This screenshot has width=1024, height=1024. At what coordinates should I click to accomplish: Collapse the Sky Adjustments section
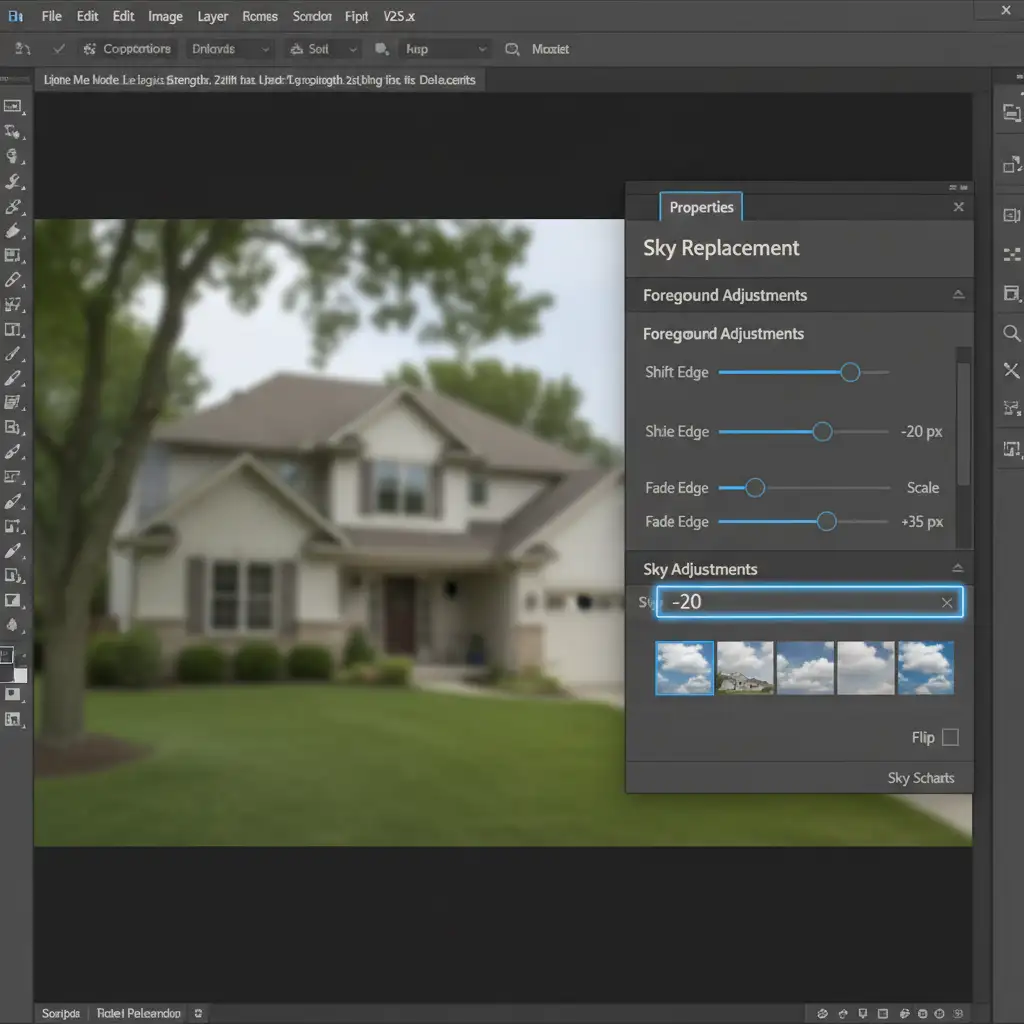(x=958, y=569)
